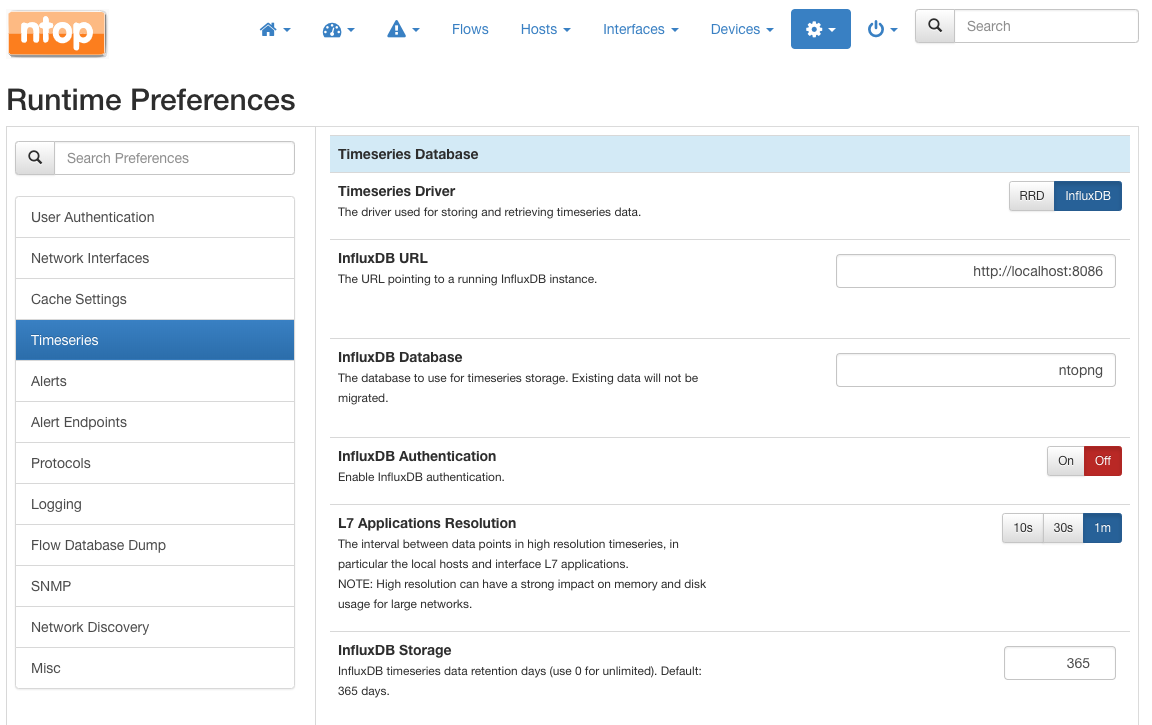Viewport: 1152px width, 725px height.
Task: Open the dashboard gauge icon menu
Action: tap(339, 29)
